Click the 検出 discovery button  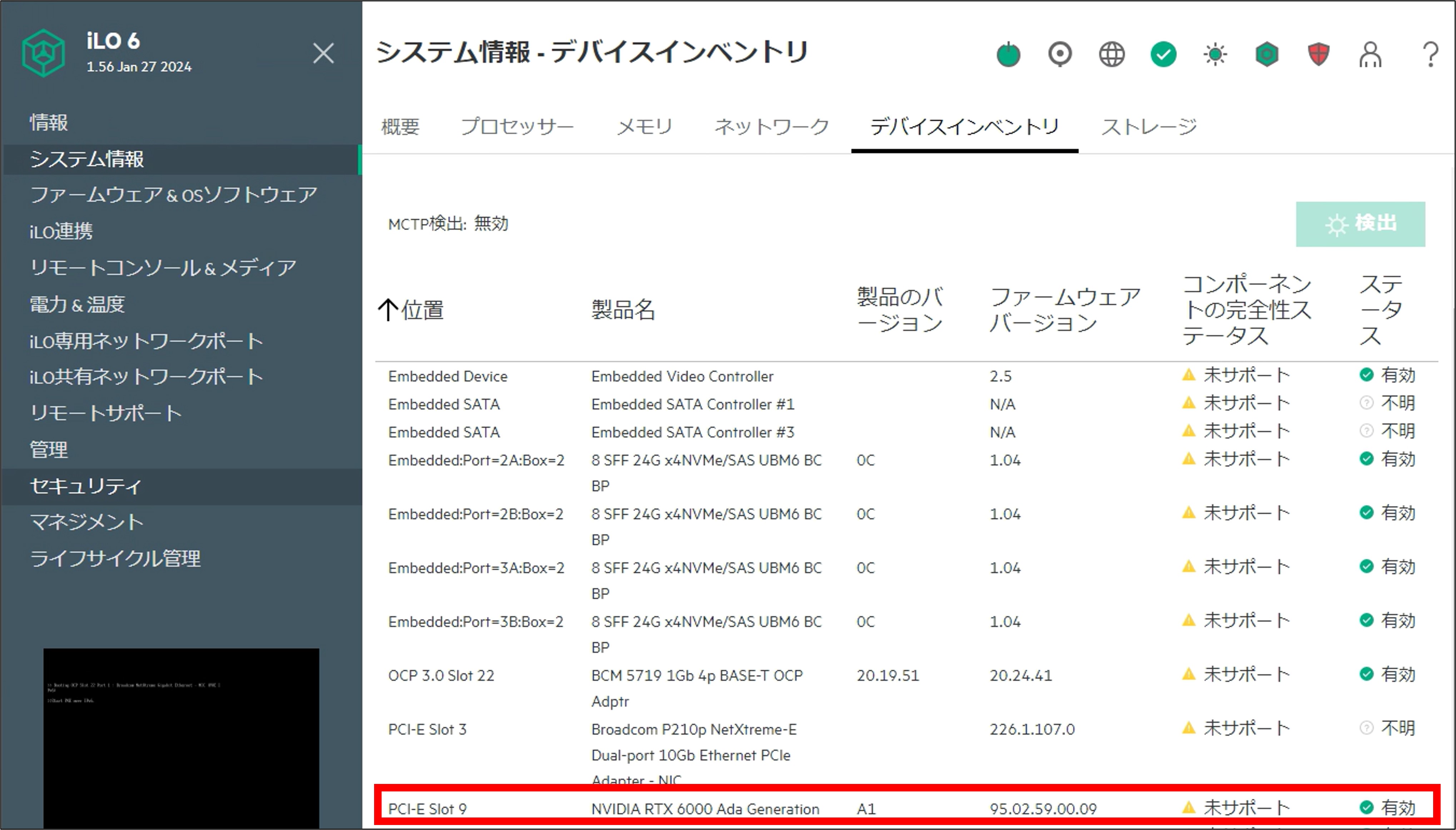[x=1360, y=224]
